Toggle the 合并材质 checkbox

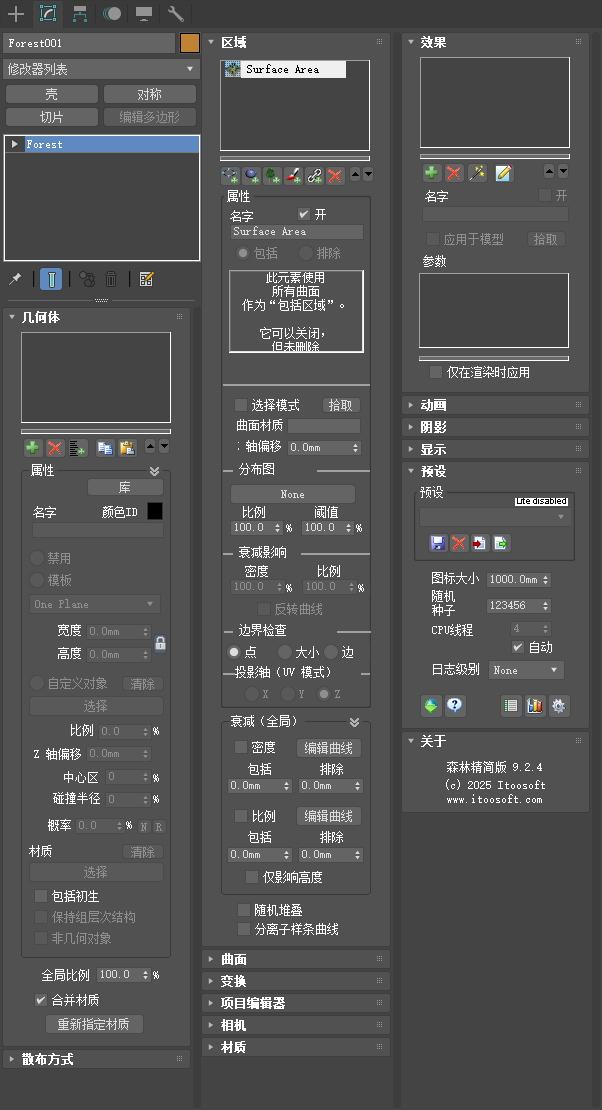(x=41, y=1000)
